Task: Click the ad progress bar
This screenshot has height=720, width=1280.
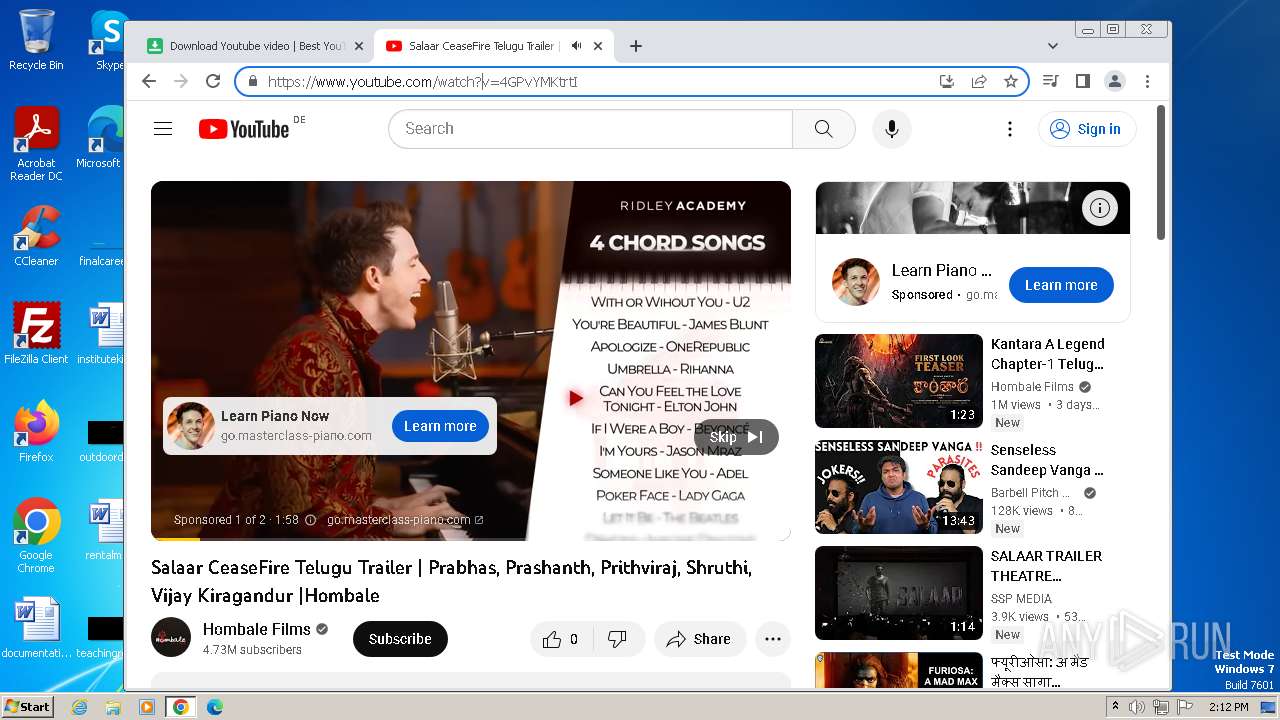Action: click(471, 538)
